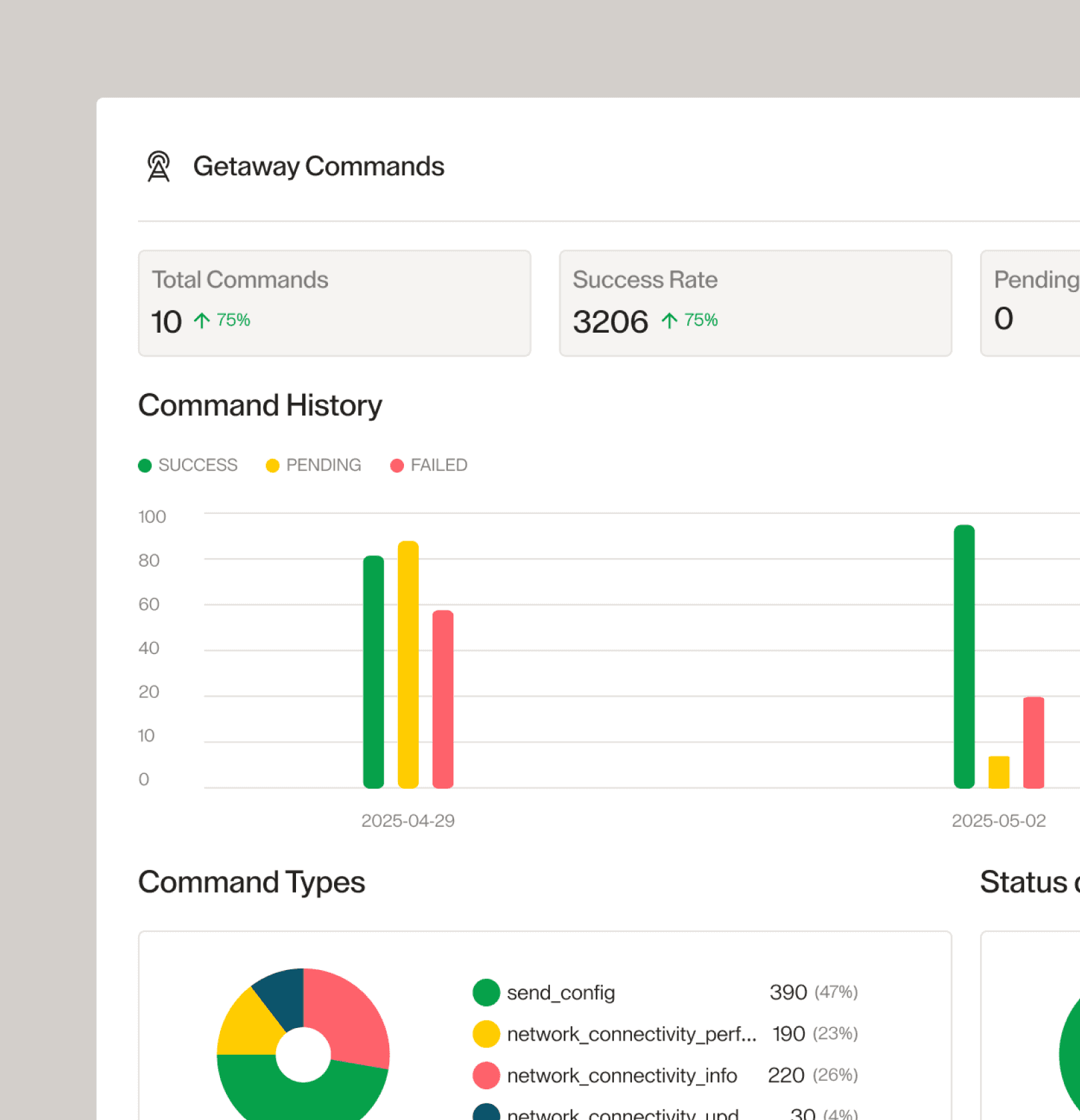
Task: Open the Success Rate stat card
Action: pyautogui.click(x=755, y=303)
